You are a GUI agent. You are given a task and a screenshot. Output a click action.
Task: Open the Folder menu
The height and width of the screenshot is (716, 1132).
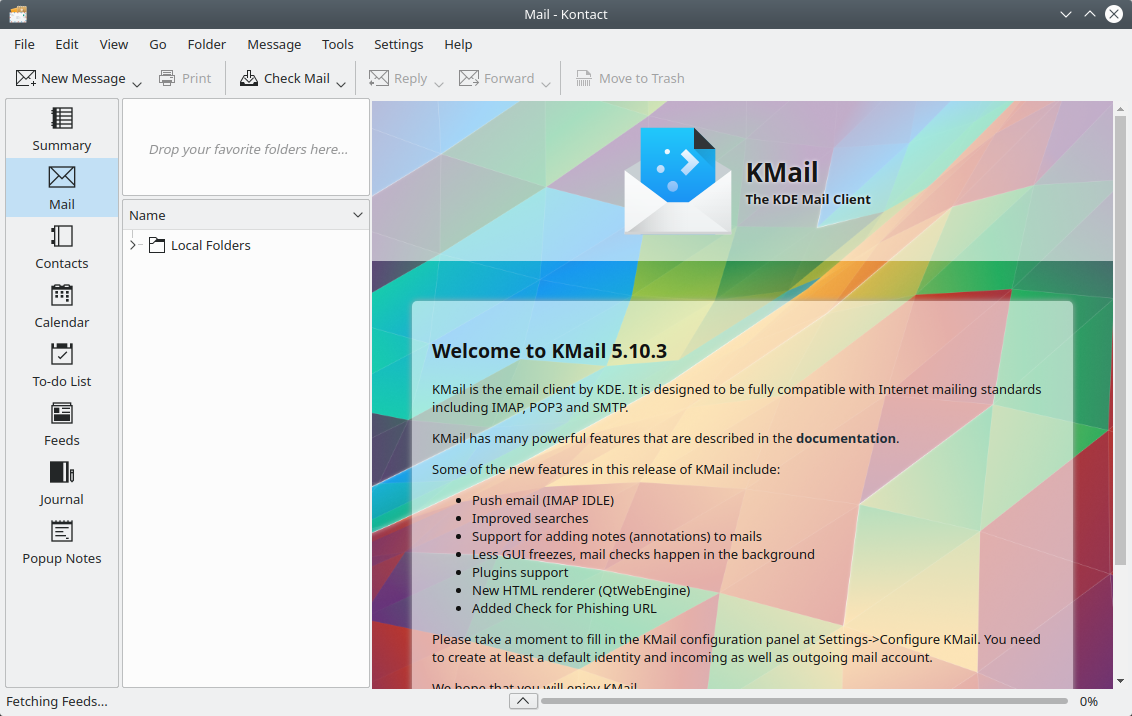(207, 44)
